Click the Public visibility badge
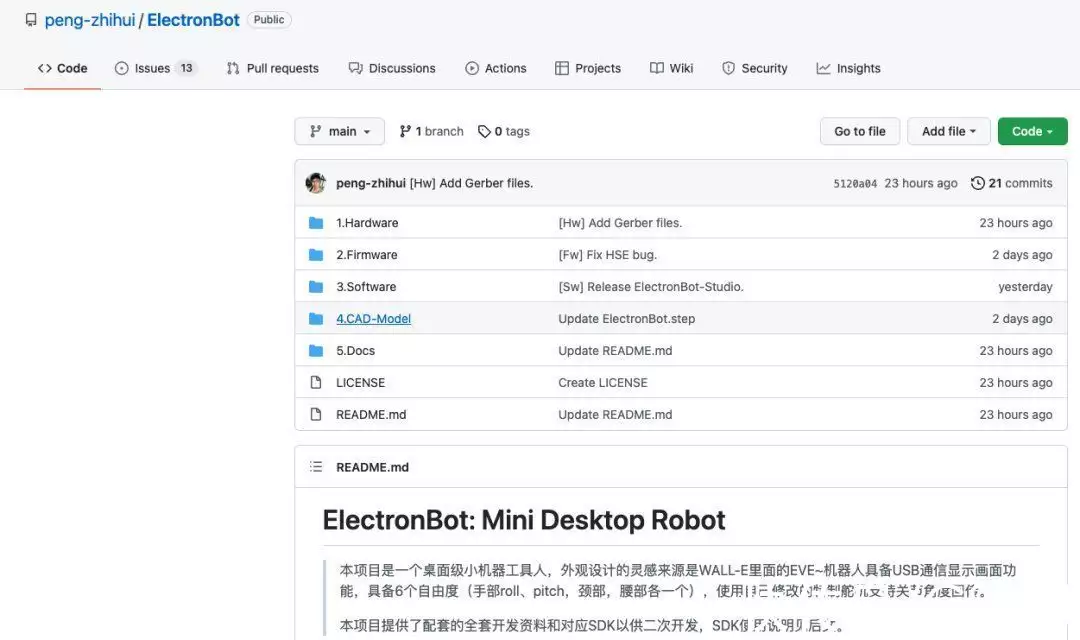The height and width of the screenshot is (640, 1080). point(269,20)
